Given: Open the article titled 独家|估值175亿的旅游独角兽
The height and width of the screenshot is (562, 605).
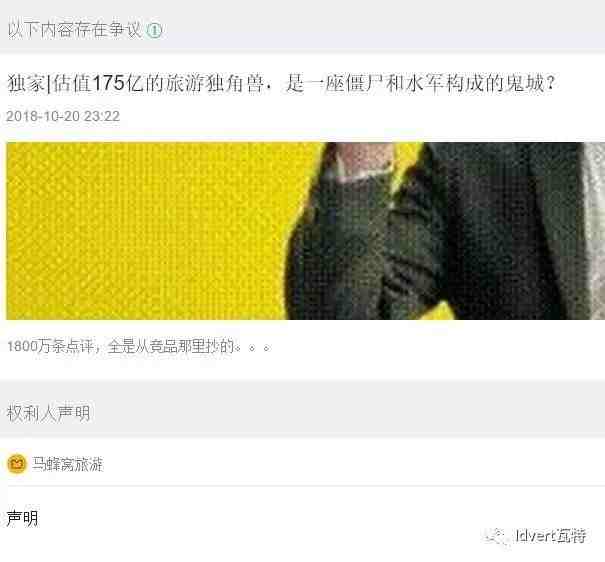Looking at the screenshot, I should 281,83.
